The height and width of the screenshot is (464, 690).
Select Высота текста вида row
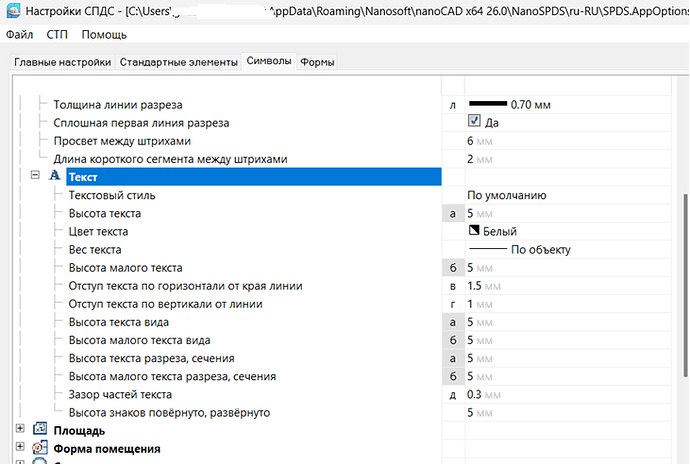click(118, 322)
